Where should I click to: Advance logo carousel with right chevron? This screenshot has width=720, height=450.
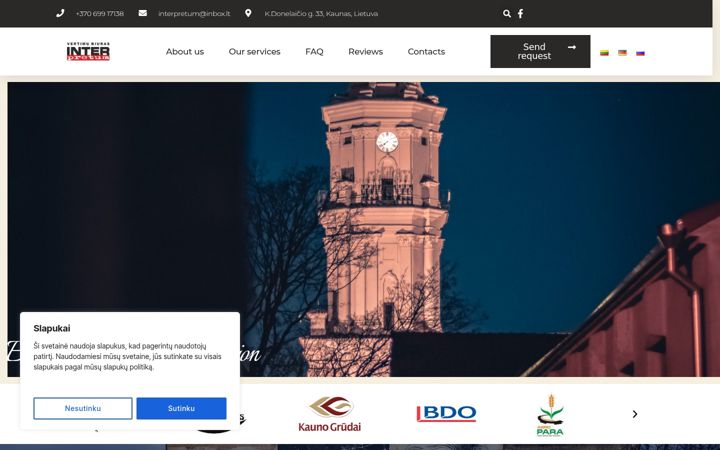tap(635, 414)
